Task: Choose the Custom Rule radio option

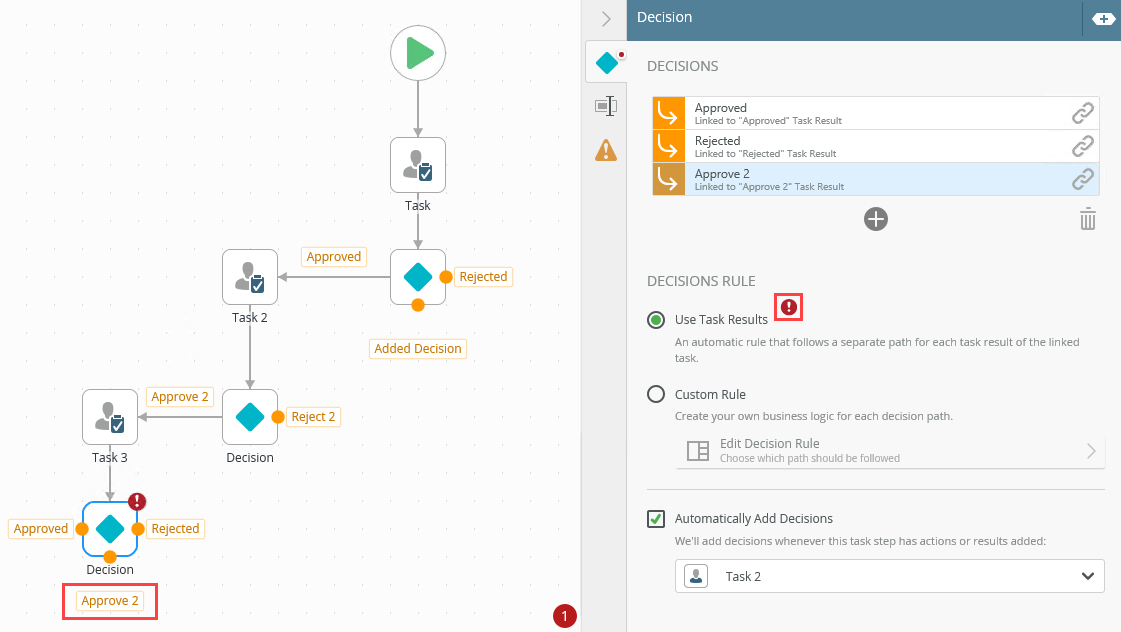Action: click(x=656, y=394)
